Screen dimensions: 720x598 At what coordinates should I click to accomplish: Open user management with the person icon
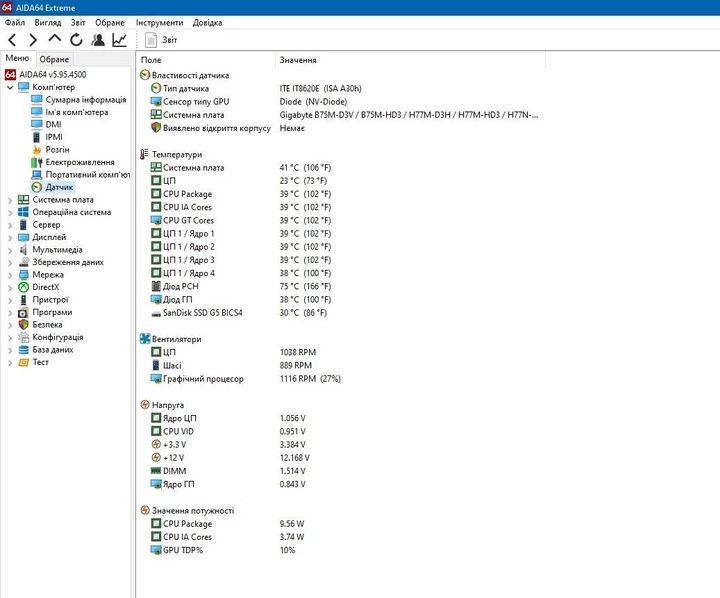98,40
